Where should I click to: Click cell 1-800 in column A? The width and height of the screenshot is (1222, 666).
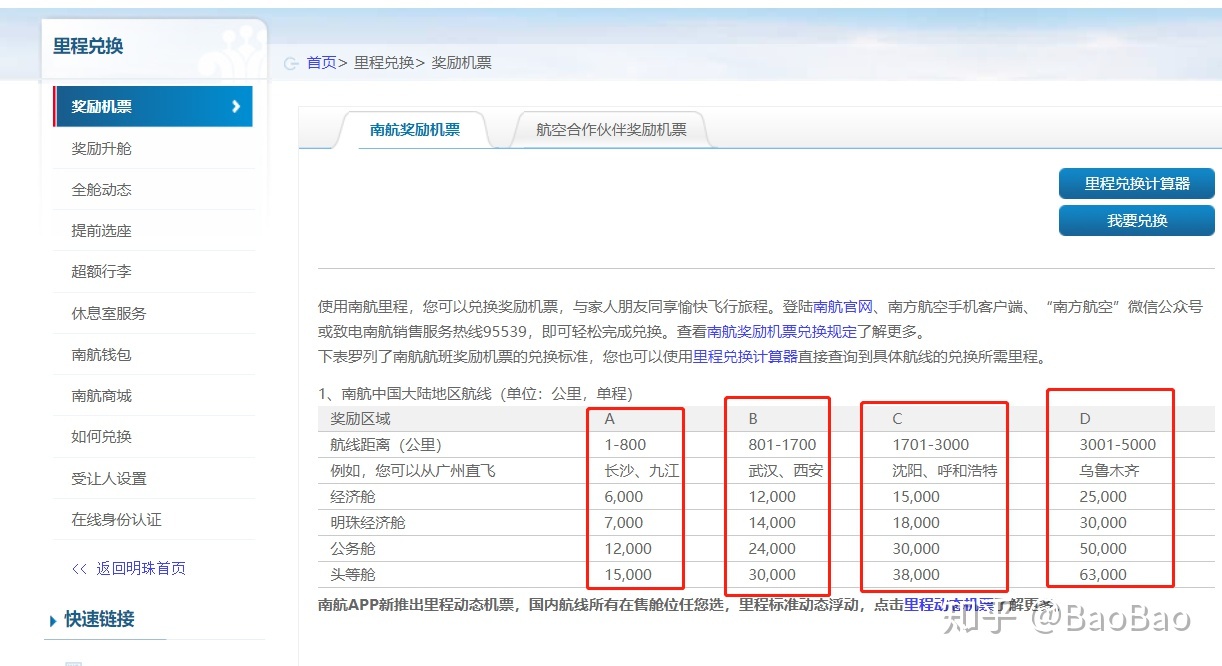625,444
